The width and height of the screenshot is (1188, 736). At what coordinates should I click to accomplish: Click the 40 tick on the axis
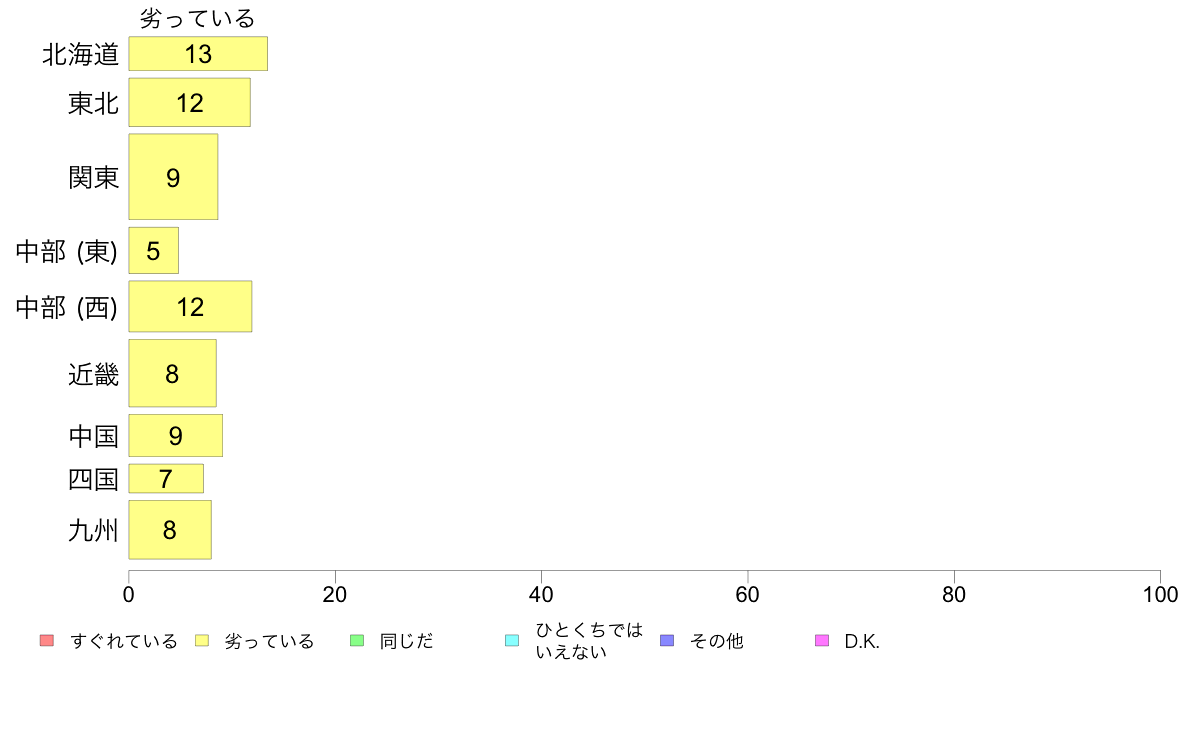[541, 595]
